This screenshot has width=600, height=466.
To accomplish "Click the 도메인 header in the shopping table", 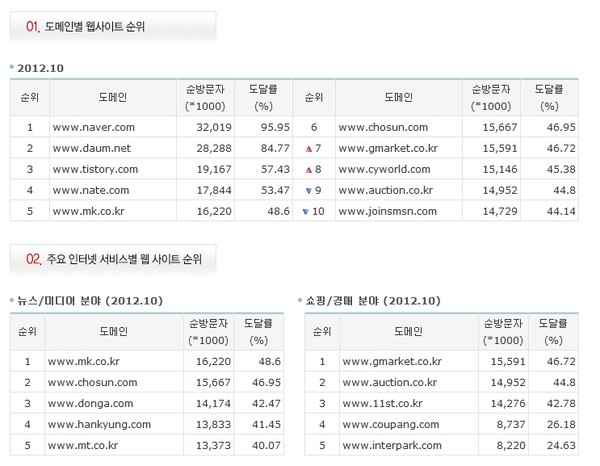I will (x=408, y=331).
